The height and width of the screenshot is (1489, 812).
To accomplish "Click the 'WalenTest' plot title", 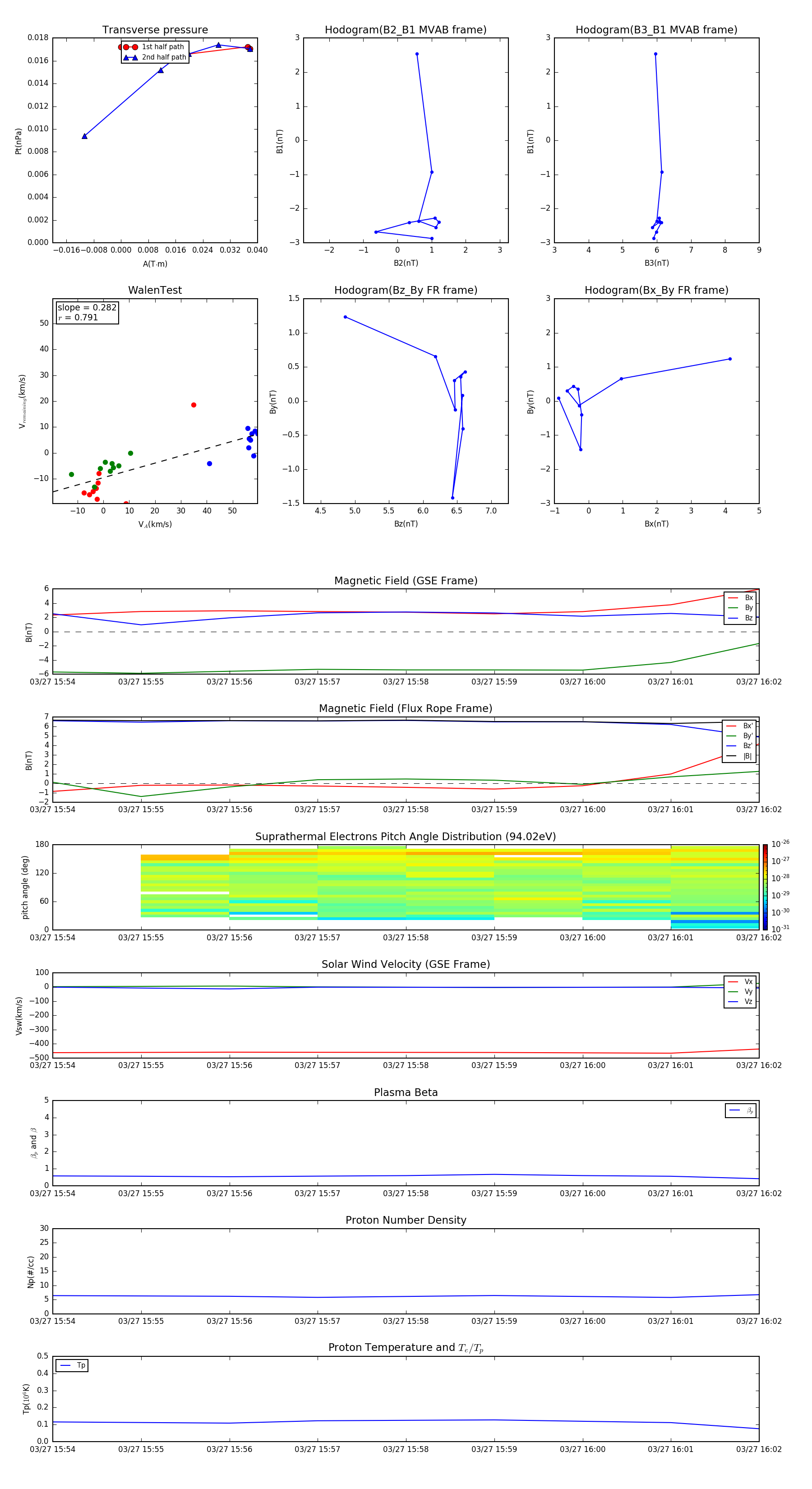I will coord(155,290).
